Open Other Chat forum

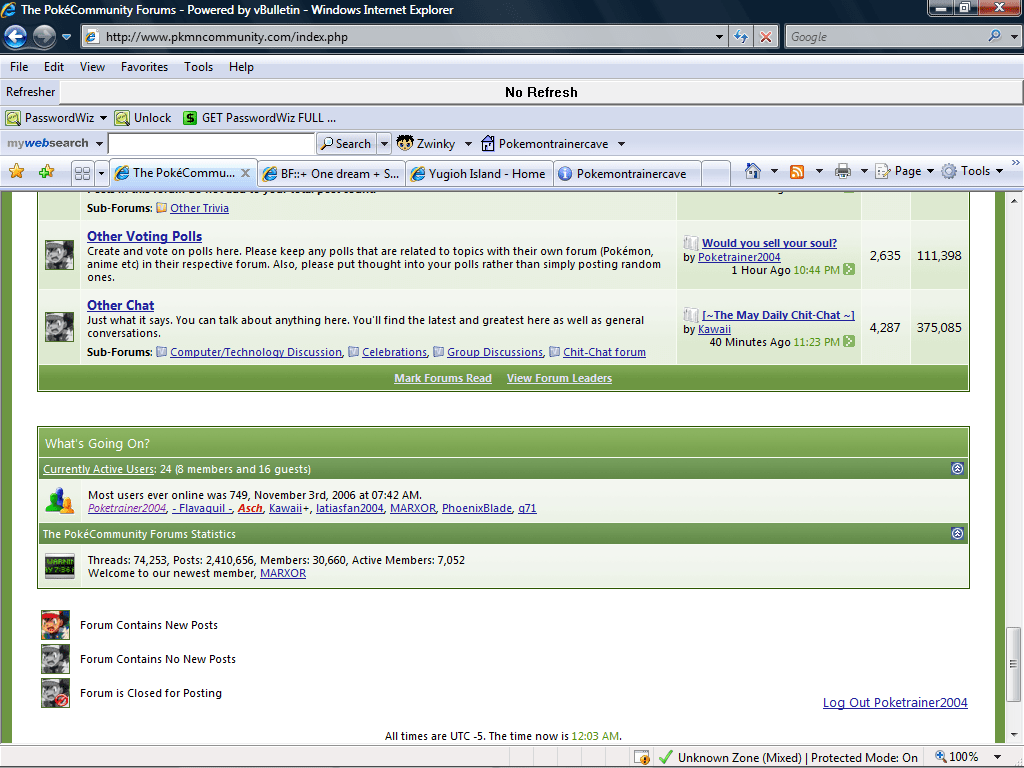[120, 305]
